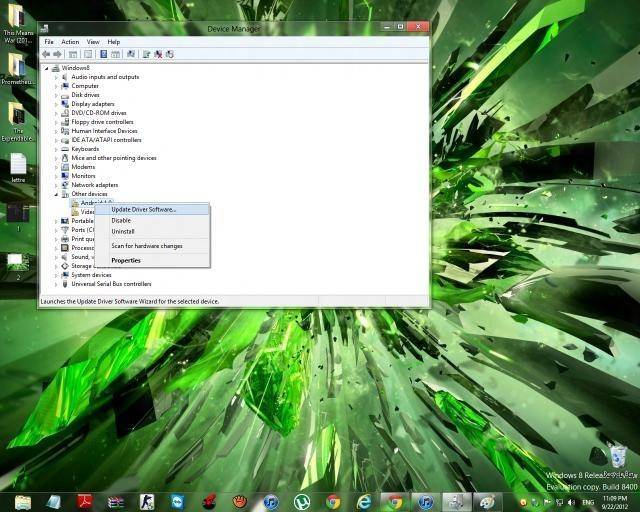
Task: Choose Uninstall from the context menu
Action: pyautogui.click(x=152, y=232)
